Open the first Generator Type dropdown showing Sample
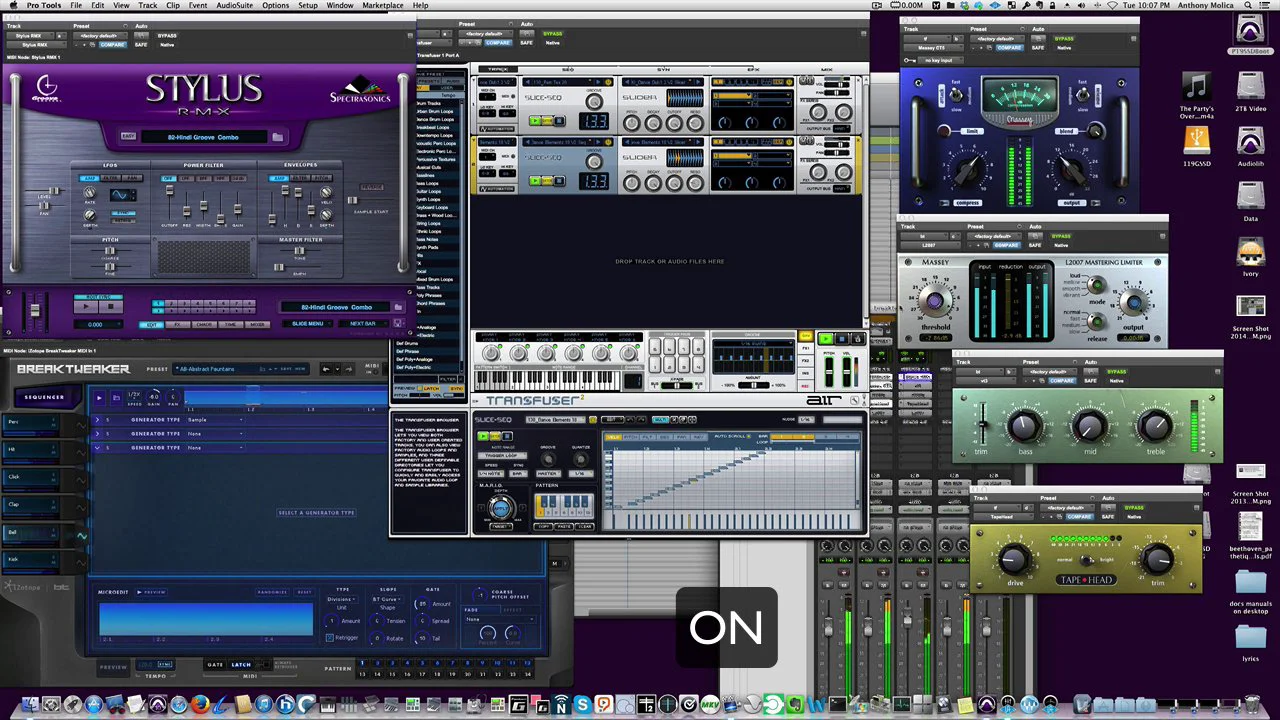1280x720 pixels. point(215,420)
